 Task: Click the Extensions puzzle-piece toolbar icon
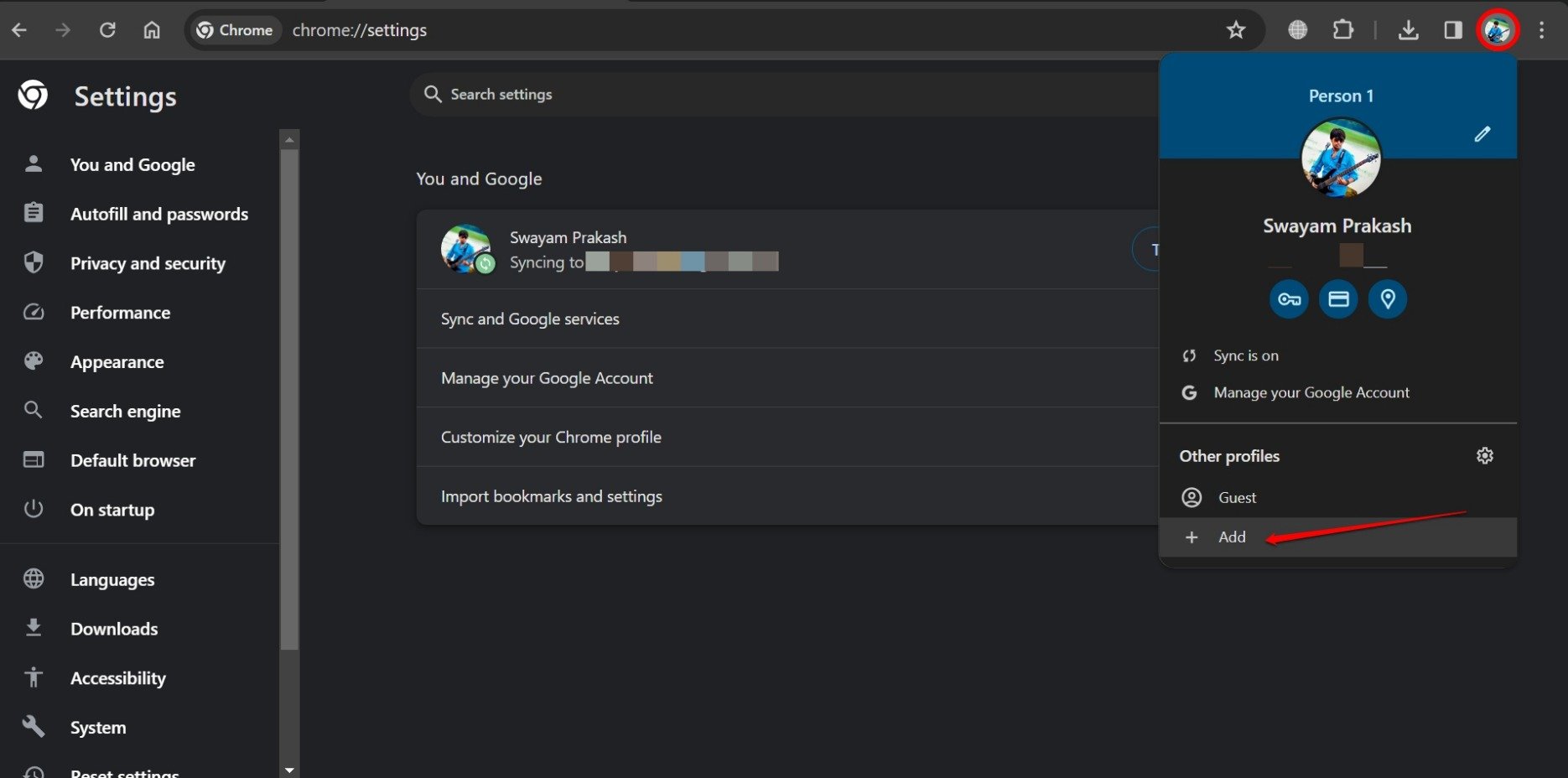(x=1342, y=29)
